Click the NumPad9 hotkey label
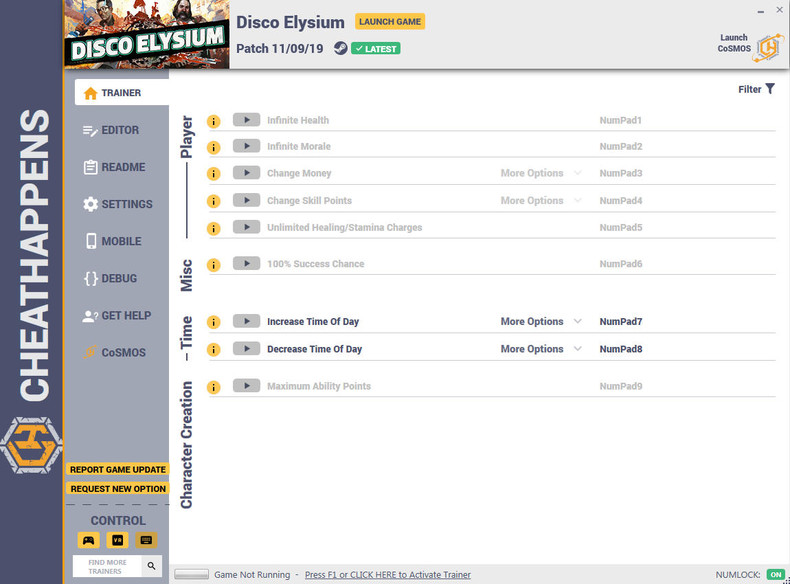The height and width of the screenshot is (584, 790). coord(621,386)
